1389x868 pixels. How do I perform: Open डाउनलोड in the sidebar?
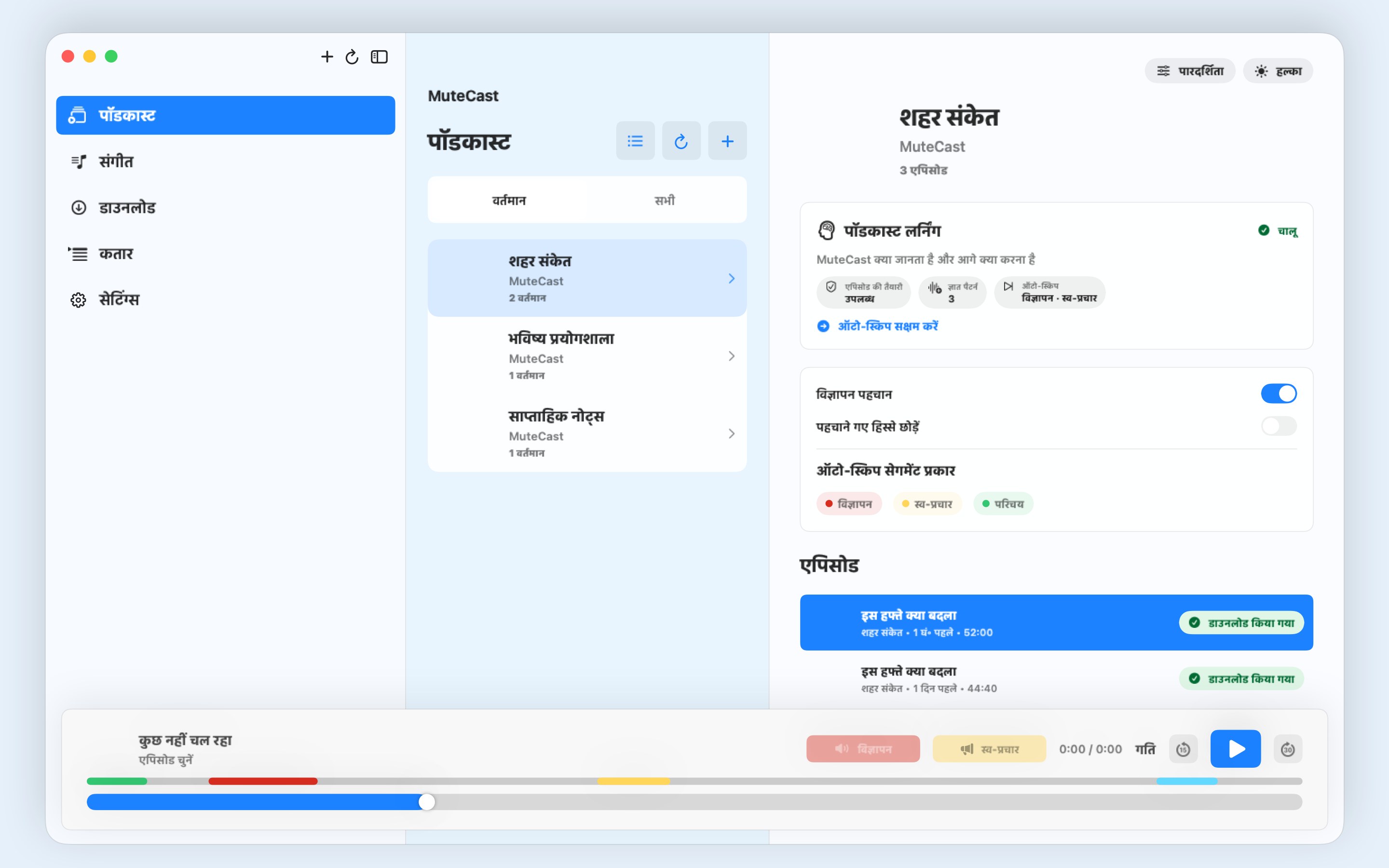[226, 207]
